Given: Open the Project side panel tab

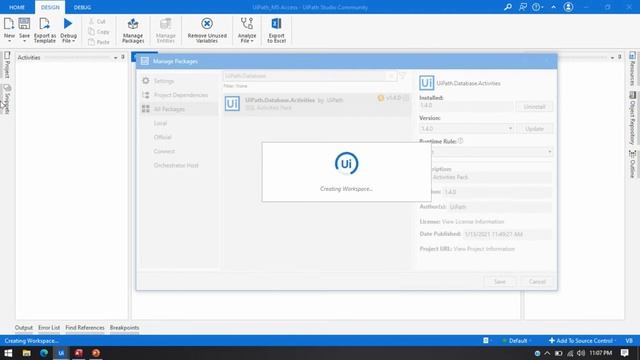Looking at the screenshot, I should (x=7, y=65).
